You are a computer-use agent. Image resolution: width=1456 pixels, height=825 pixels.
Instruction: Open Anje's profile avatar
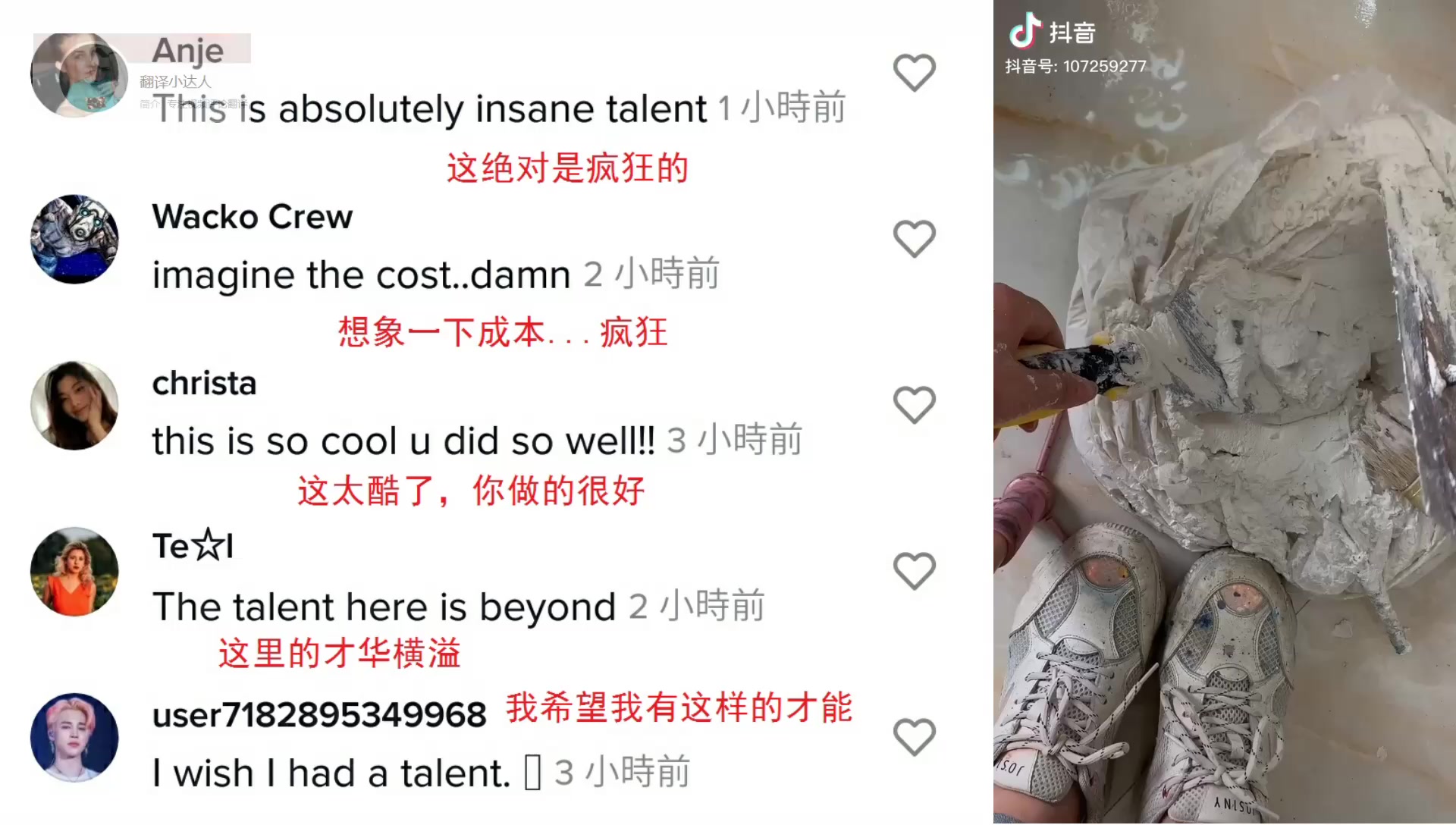(x=79, y=75)
